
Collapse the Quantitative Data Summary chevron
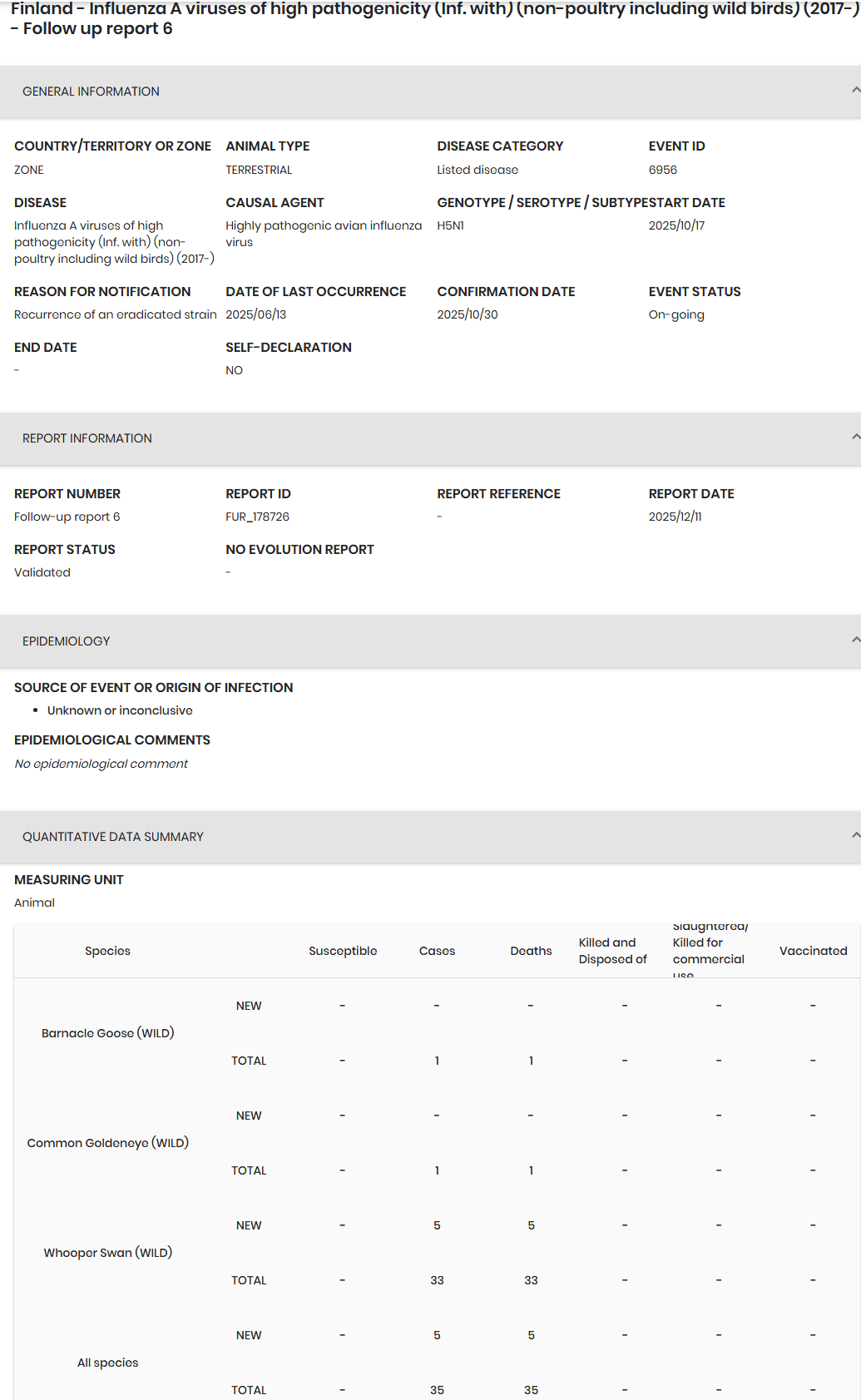[855, 836]
